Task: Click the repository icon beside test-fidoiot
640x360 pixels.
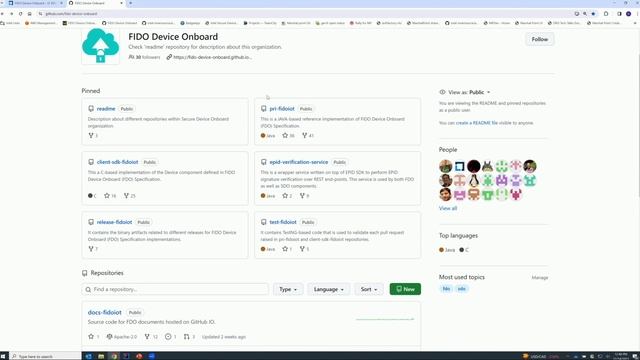Action: click(x=264, y=222)
